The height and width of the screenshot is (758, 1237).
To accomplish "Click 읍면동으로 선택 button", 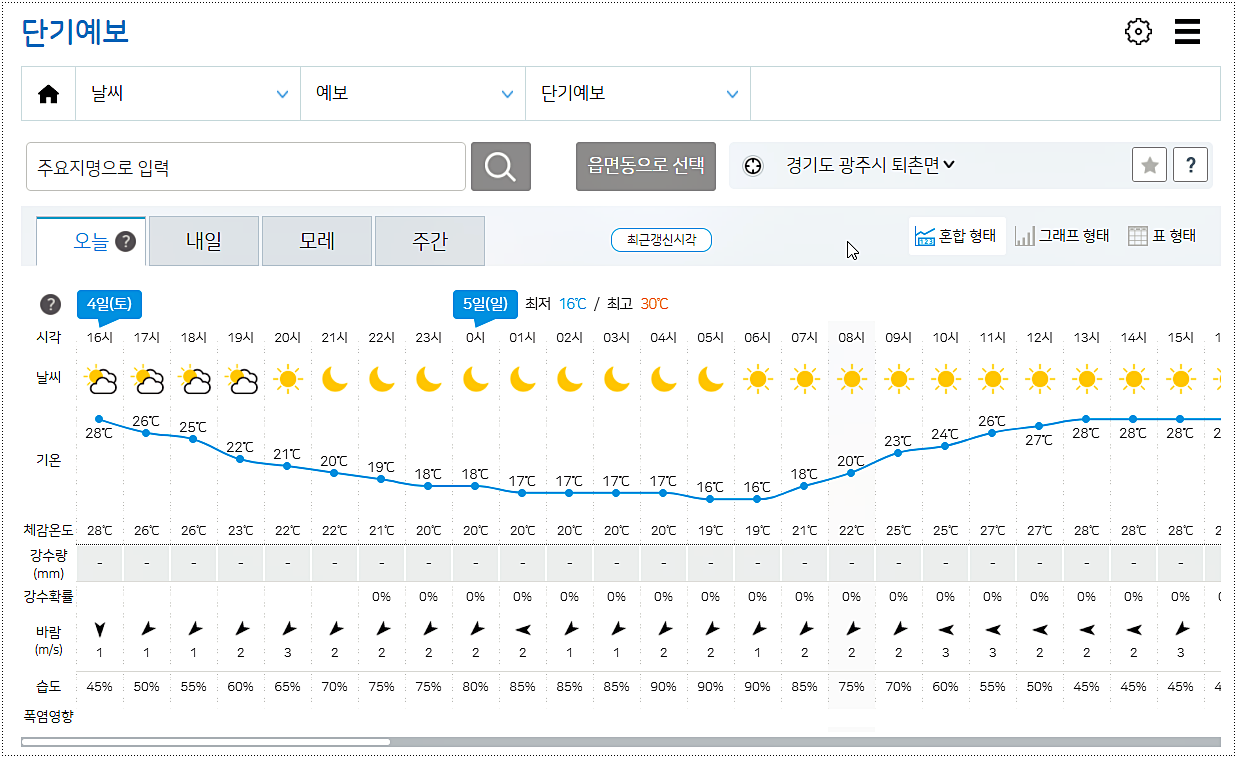I will pyautogui.click(x=646, y=166).
